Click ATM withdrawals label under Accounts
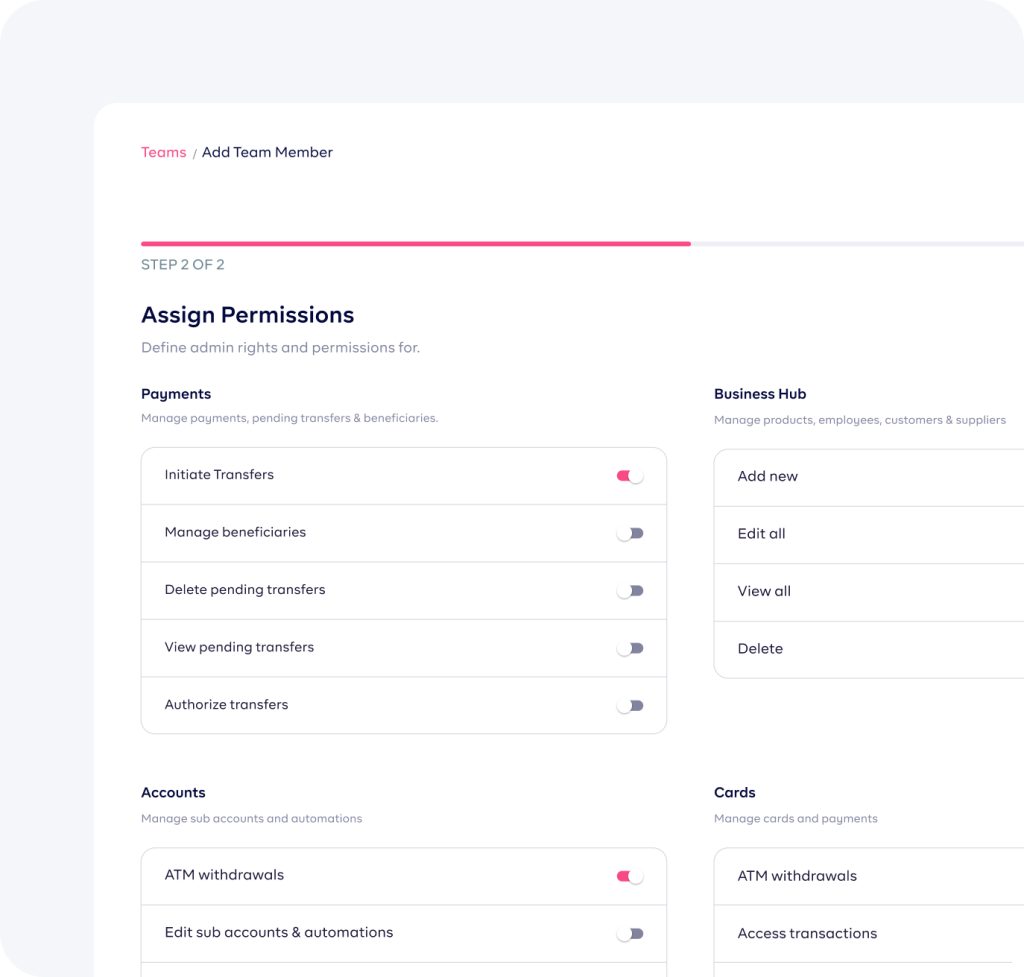Viewport: 1024px width, 977px height. pos(224,875)
